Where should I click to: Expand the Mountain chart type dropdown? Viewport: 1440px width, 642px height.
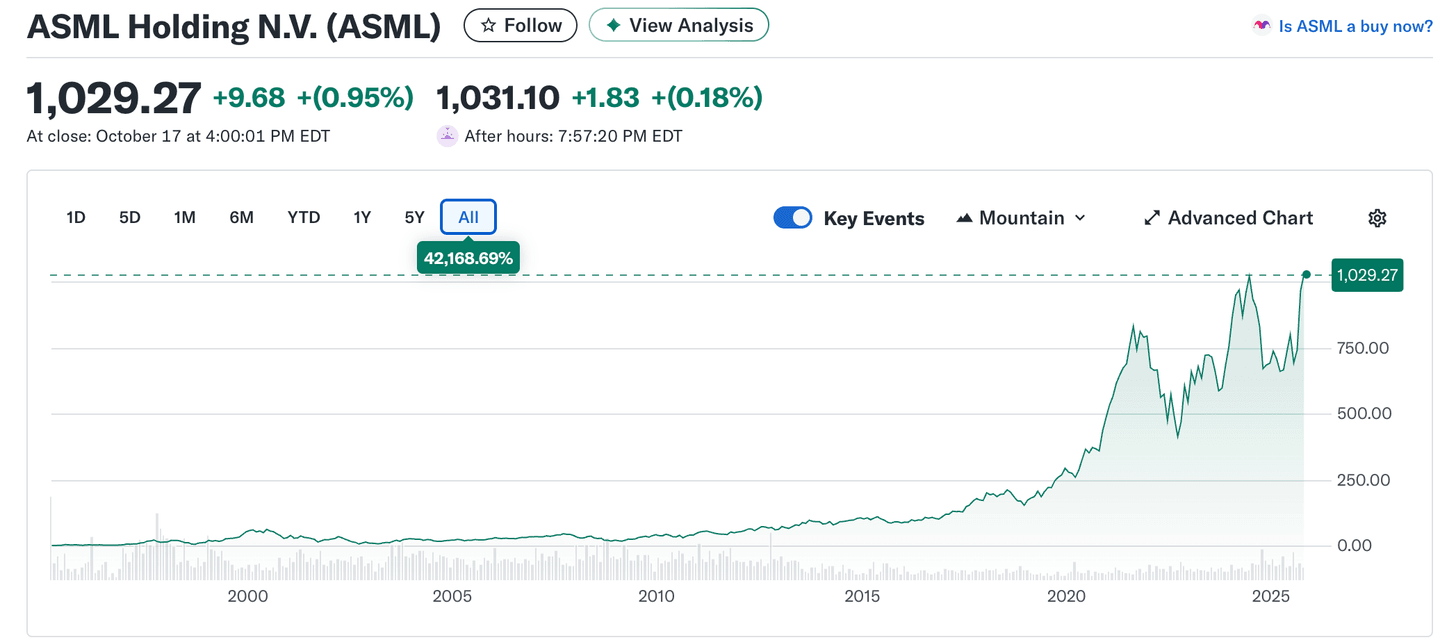1021,218
